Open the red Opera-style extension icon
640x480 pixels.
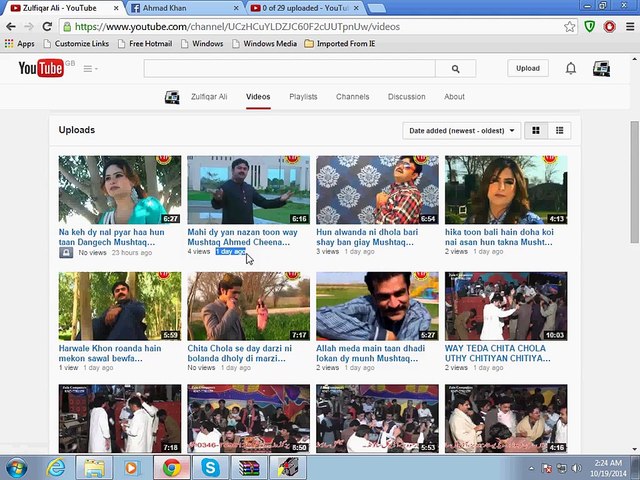coord(609,27)
